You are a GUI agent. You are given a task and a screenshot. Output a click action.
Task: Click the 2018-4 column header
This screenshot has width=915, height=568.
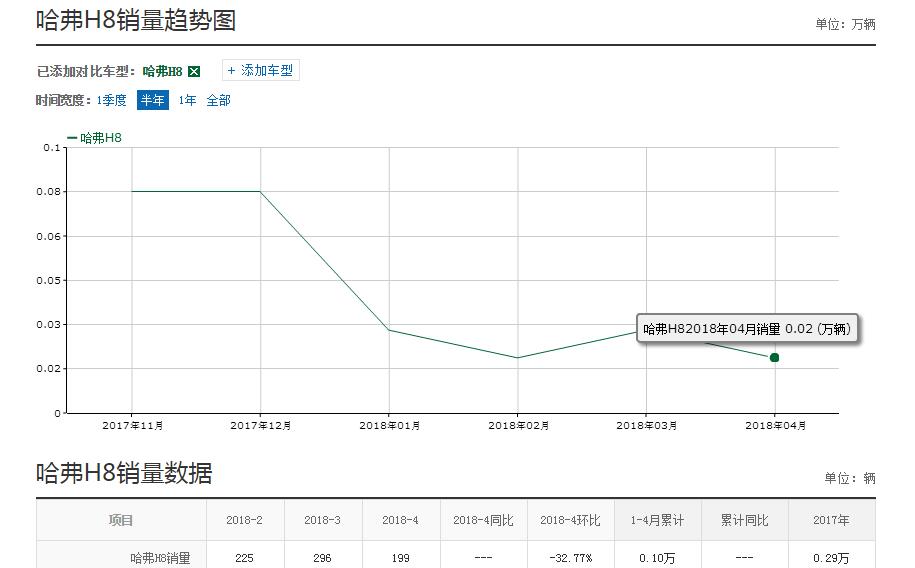400,520
